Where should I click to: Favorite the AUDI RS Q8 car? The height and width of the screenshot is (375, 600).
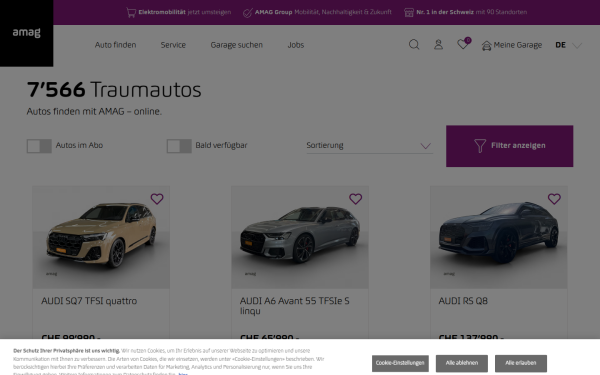coord(554,199)
